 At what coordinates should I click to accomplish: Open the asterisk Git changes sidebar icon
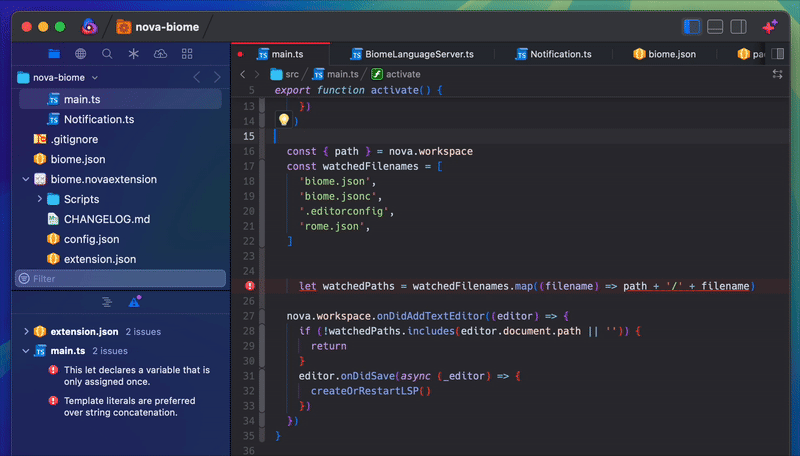pos(134,54)
